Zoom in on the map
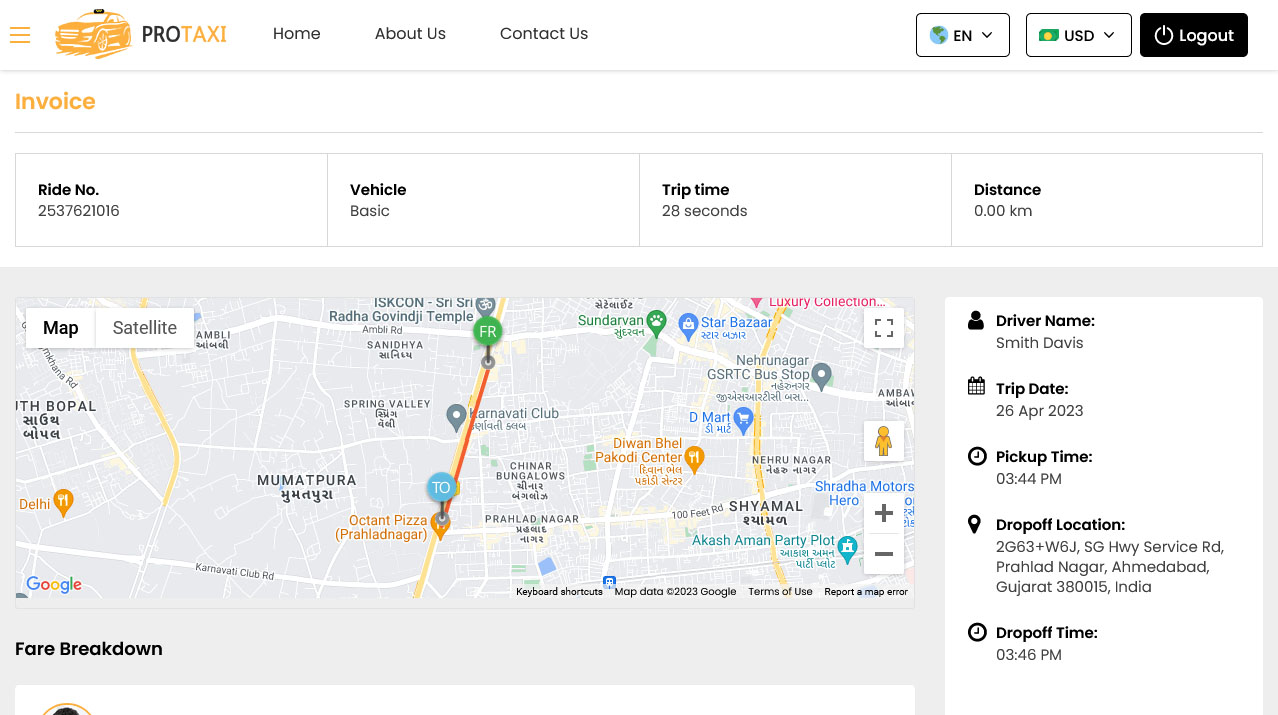This screenshot has height=715, width=1278. pyautogui.click(x=884, y=514)
